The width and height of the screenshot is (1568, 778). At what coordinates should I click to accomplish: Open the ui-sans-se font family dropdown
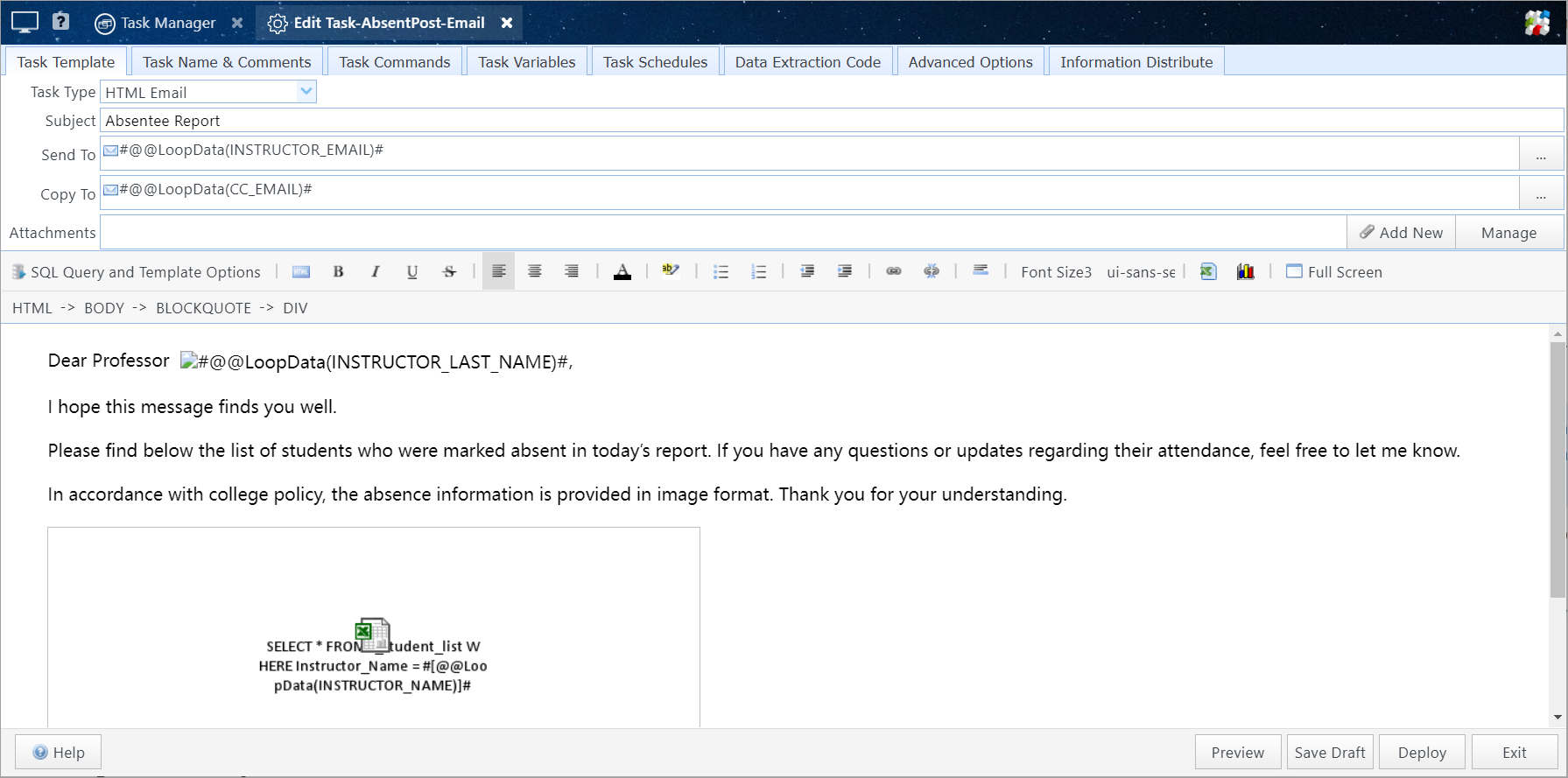[x=1141, y=272]
